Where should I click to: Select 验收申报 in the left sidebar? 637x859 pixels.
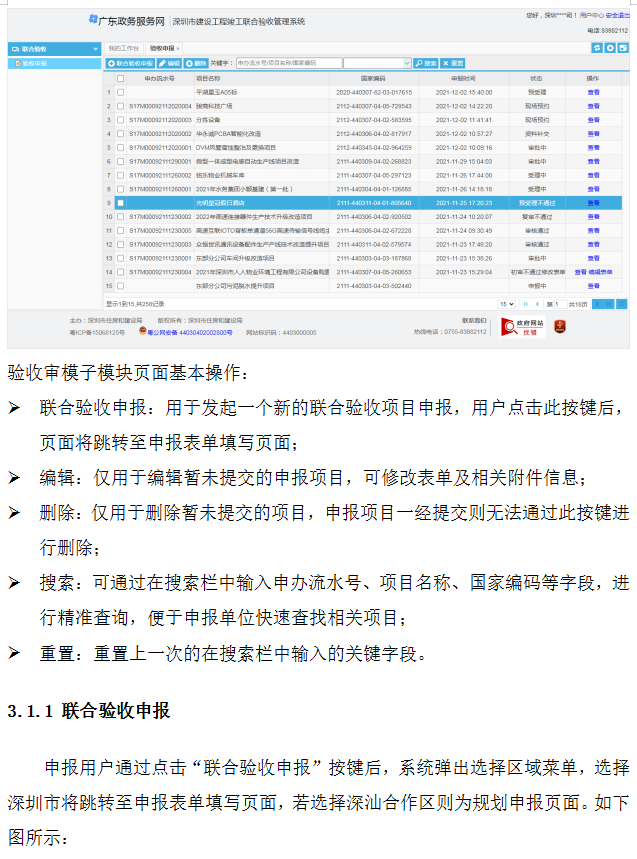[35, 63]
